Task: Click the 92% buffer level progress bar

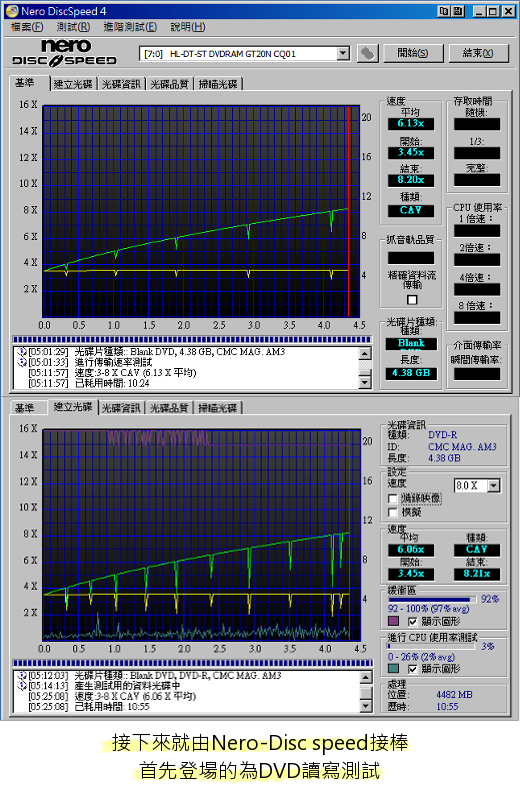Action: point(432,599)
